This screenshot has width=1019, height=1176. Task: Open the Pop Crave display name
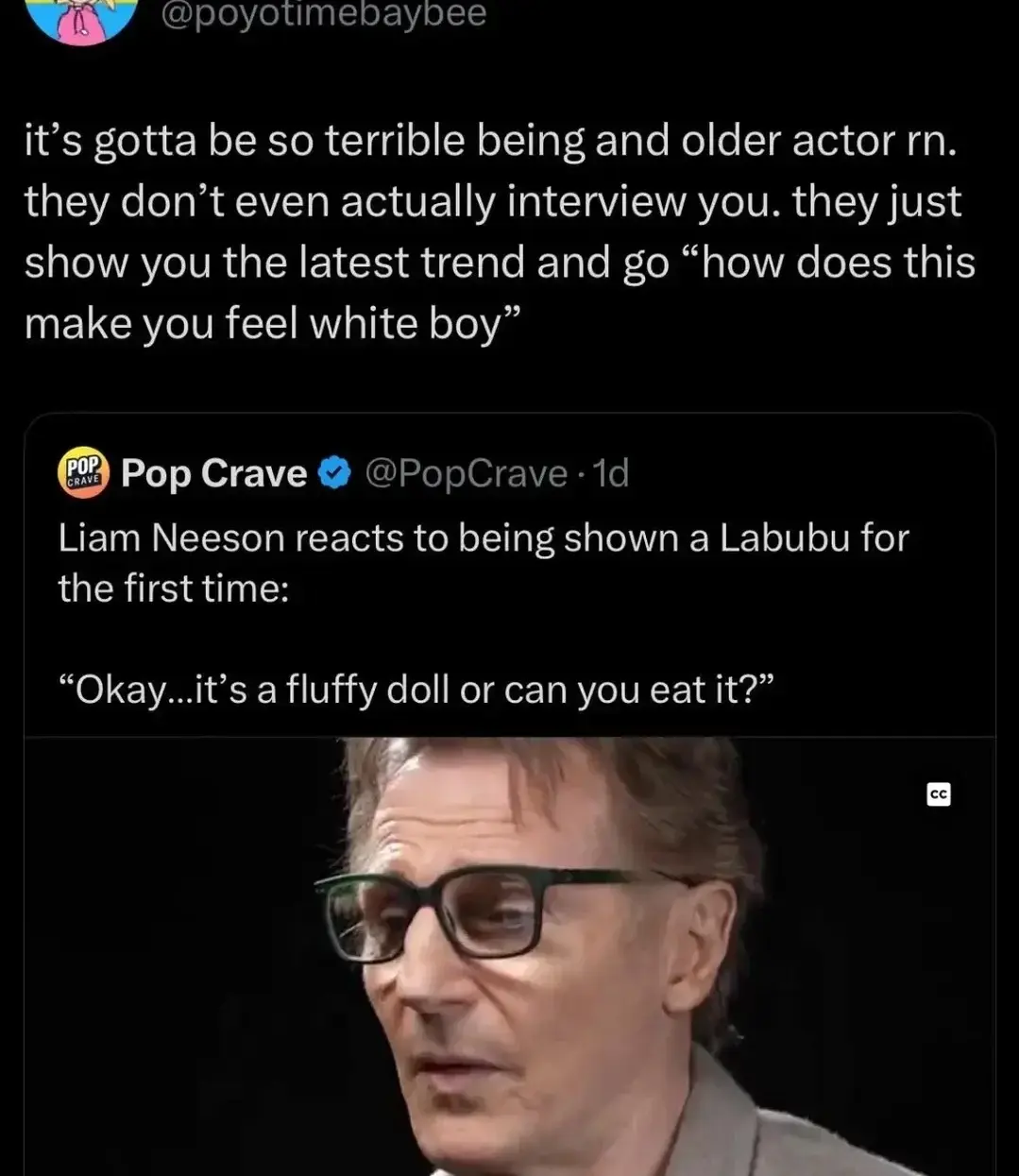(214, 473)
